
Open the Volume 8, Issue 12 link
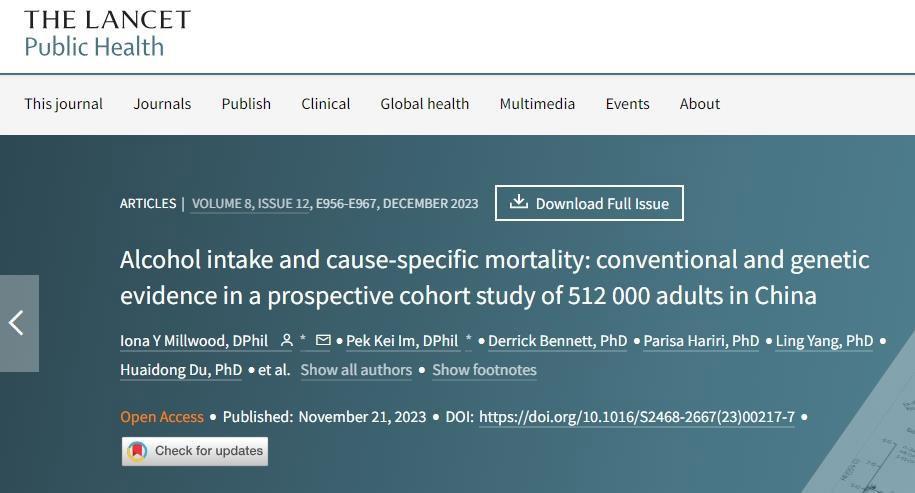(x=249, y=203)
